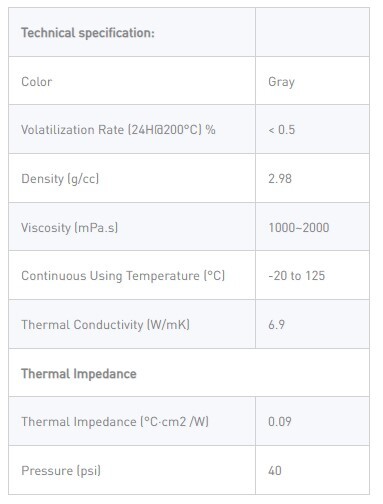Select the Density (g/cc) label
Viewport: 383px width, 504px height.
pos(60,179)
